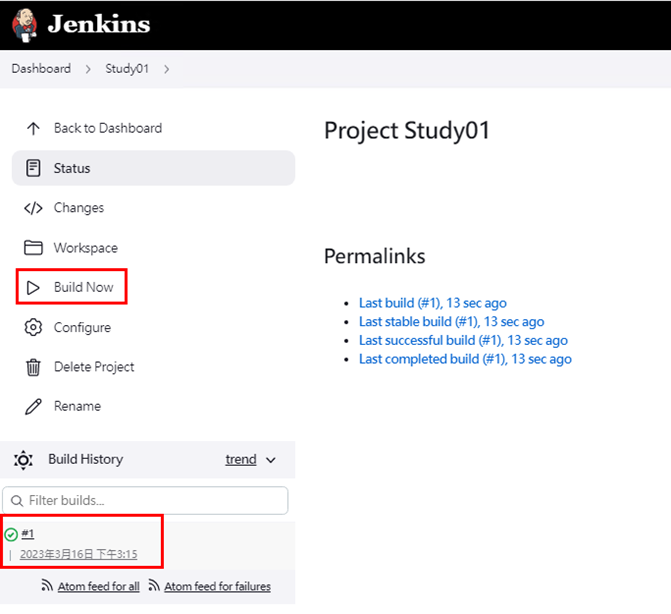Open the Changes sidebar item

point(79,208)
